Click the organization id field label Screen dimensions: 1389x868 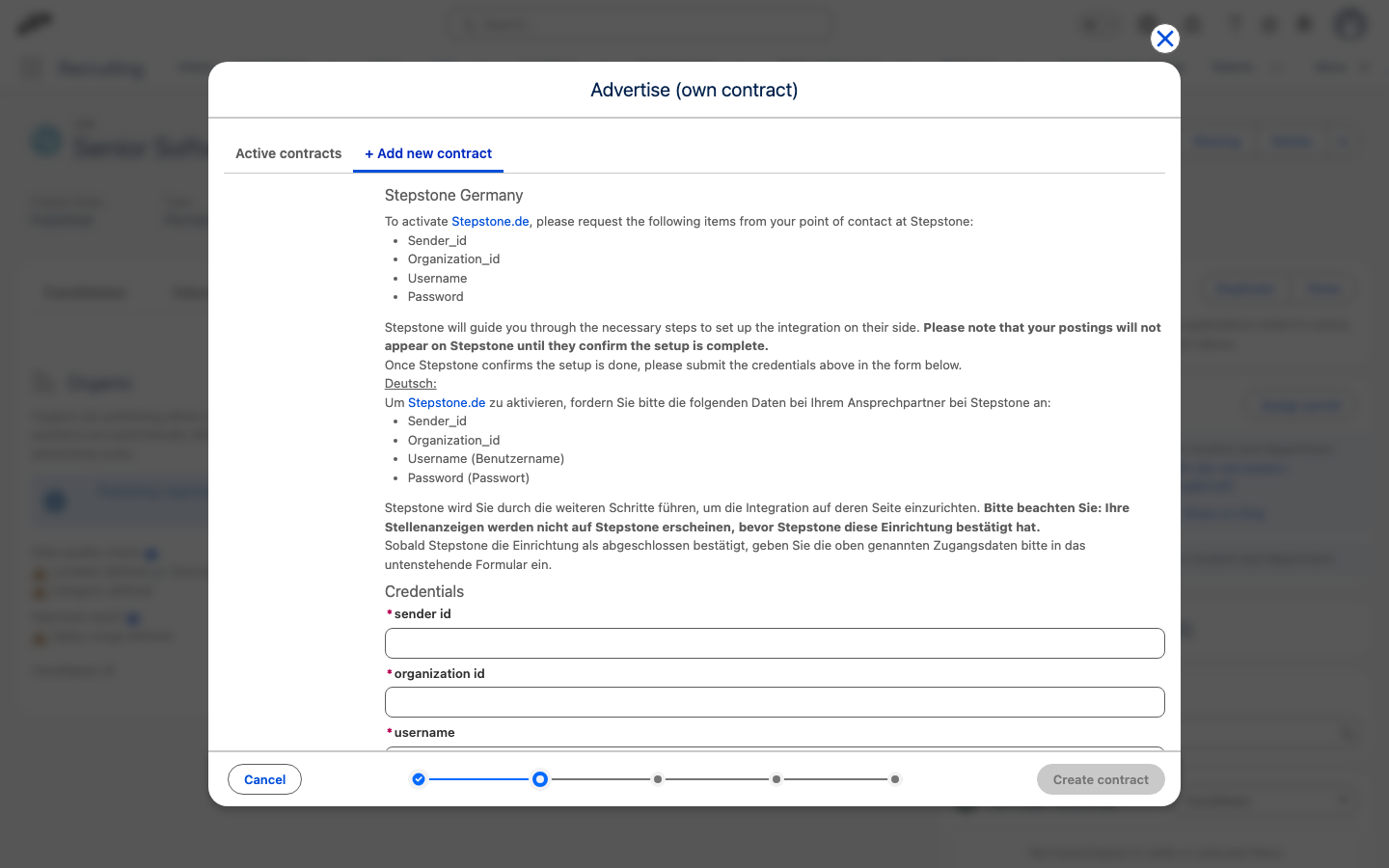click(439, 673)
